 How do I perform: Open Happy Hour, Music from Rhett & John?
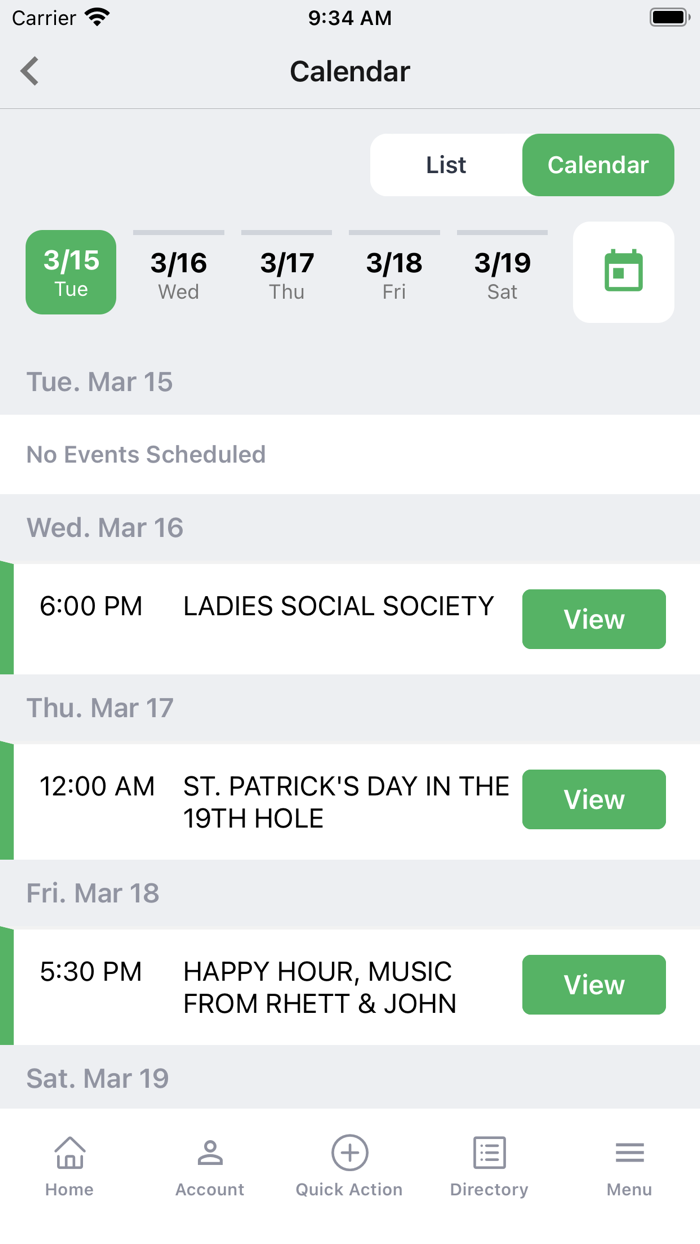(x=593, y=984)
